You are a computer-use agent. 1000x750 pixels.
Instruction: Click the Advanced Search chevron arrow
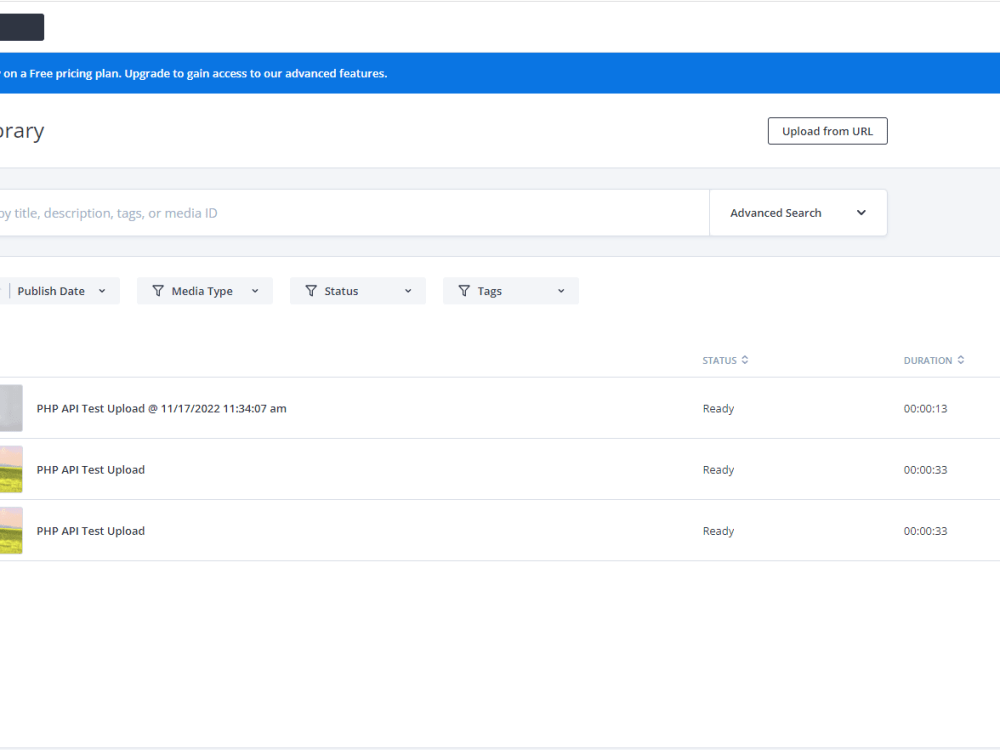(861, 212)
